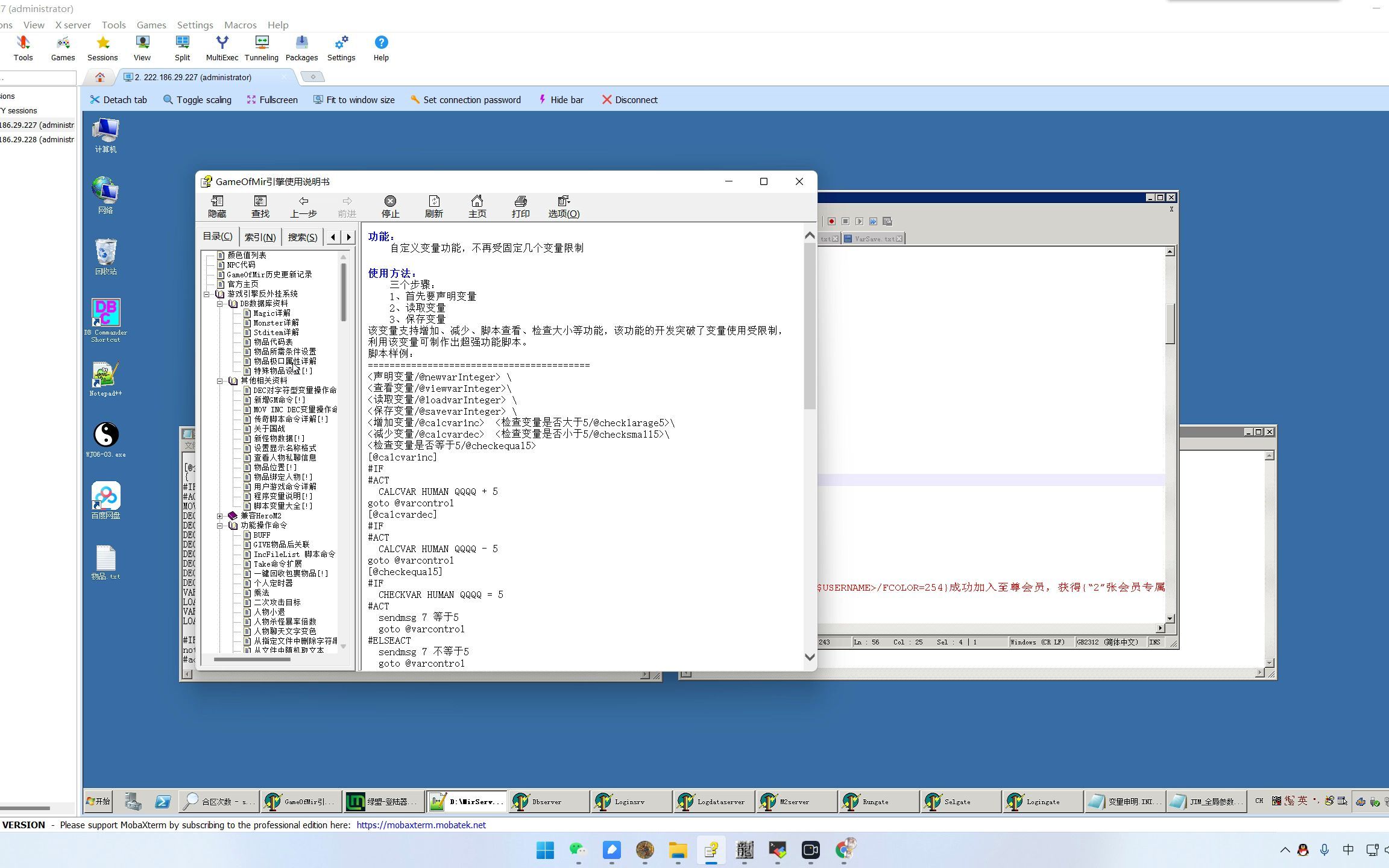Expand 兼容HeroM2 tree node
Screen dimensions: 1389x868
(220, 516)
